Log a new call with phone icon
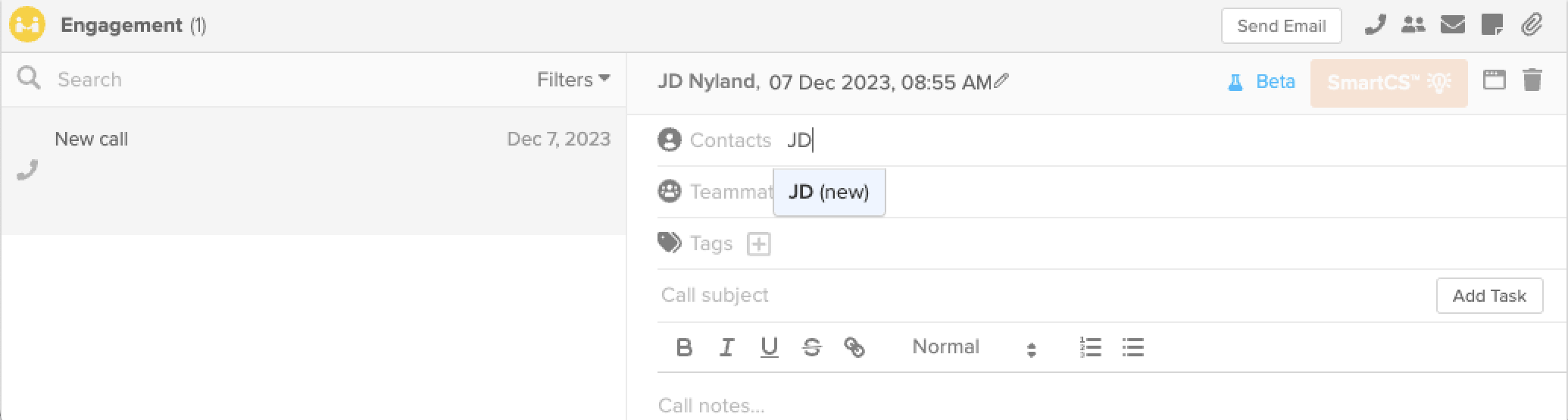 click(1375, 25)
